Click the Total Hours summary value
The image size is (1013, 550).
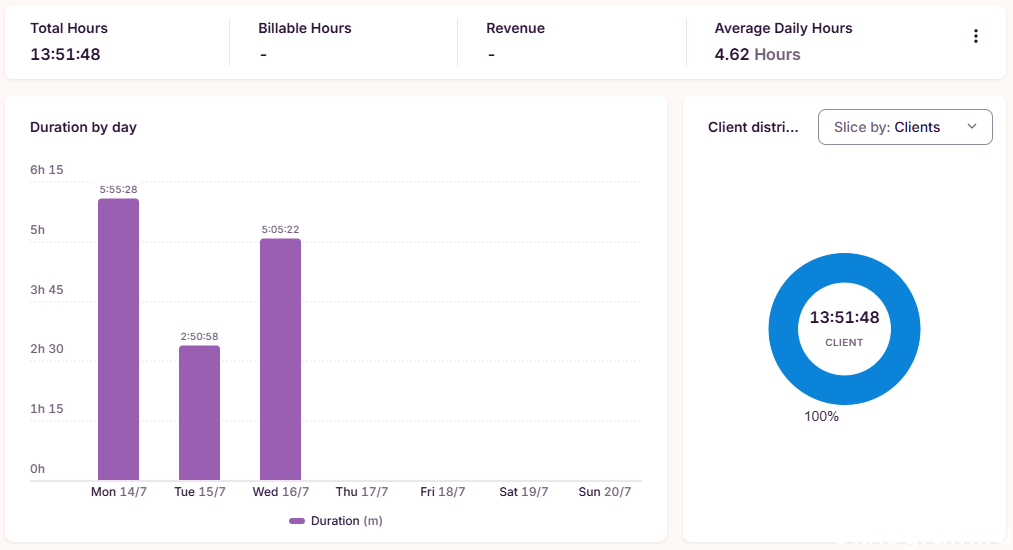tap(65, 54)
